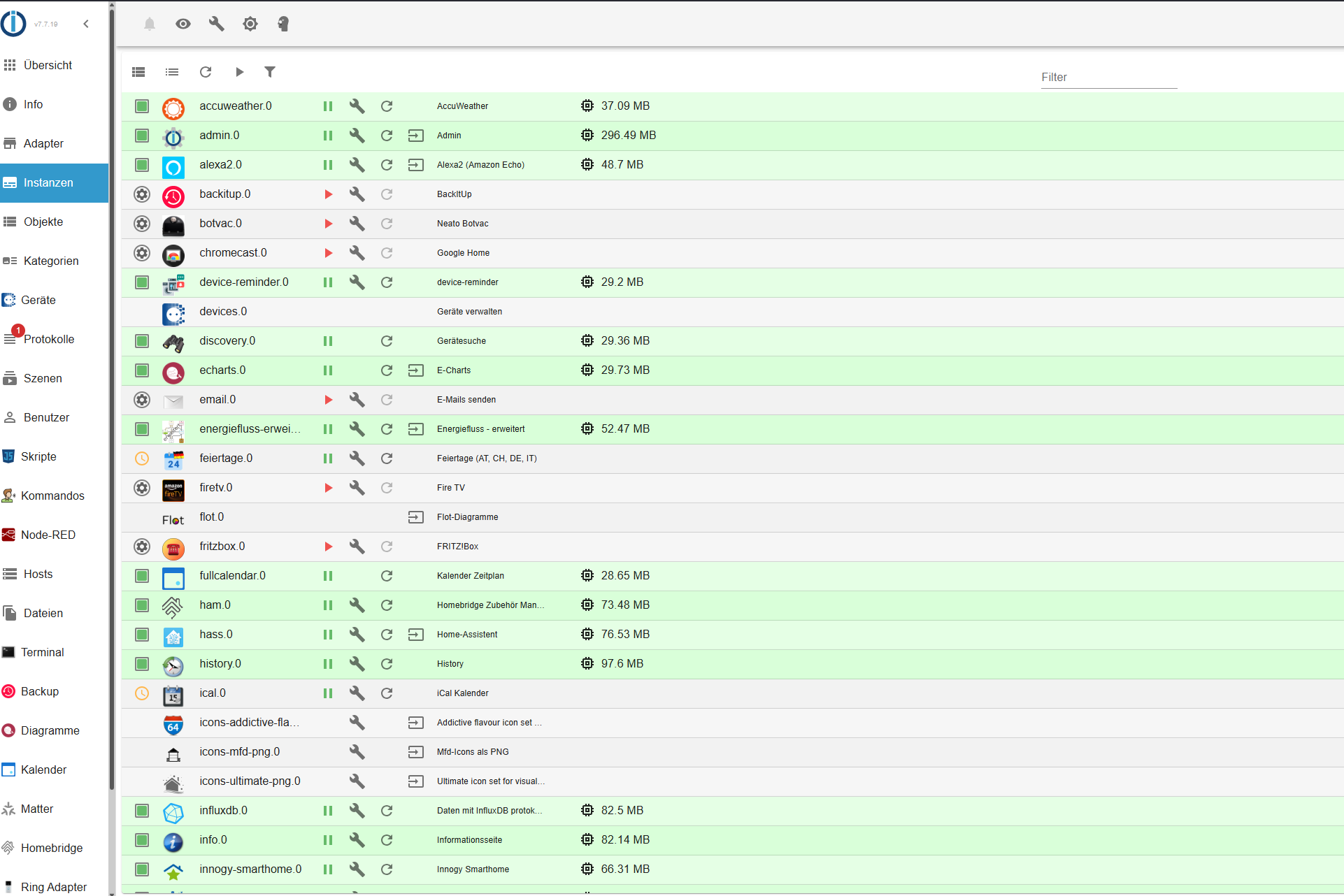
Task: Click the notification bell icon
Action: [150, 24]
